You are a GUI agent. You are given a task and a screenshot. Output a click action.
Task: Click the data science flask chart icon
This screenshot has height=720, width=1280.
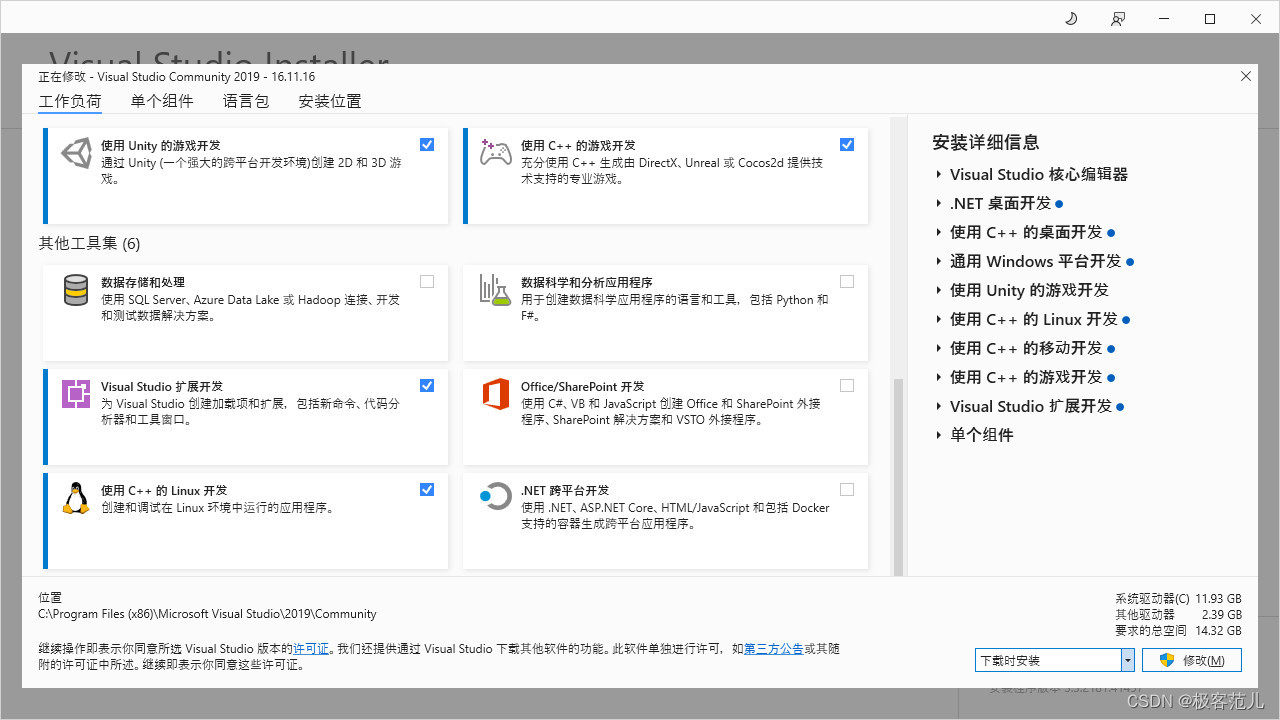(496, 290)
